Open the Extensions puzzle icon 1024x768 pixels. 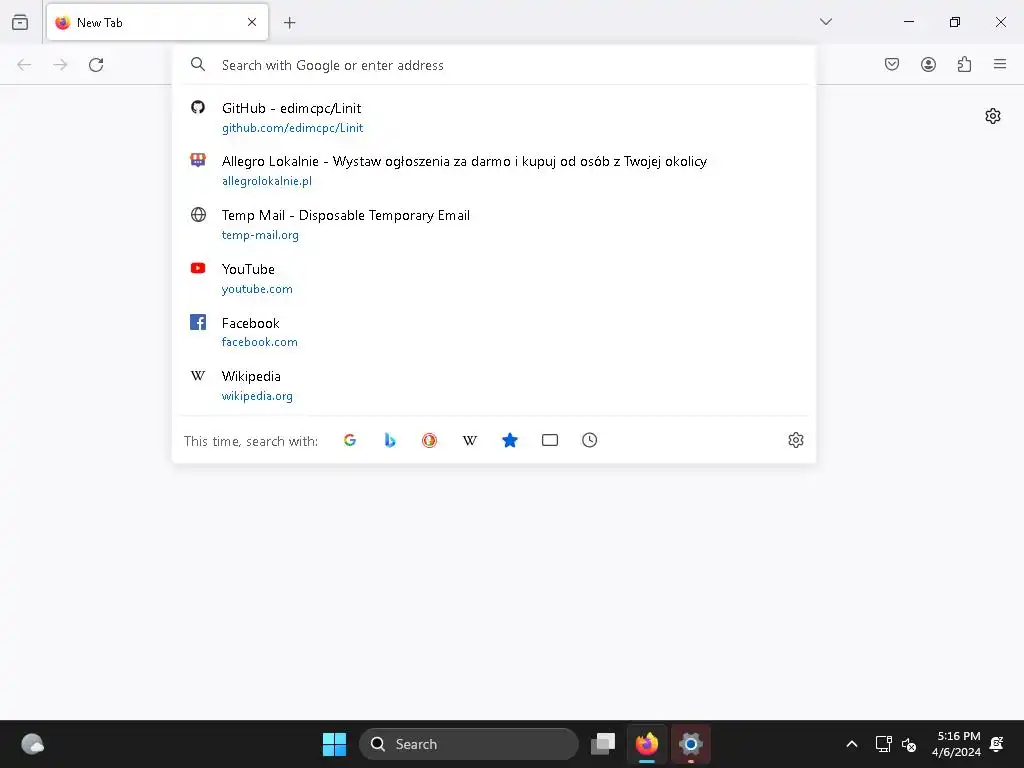click(964, 64)
